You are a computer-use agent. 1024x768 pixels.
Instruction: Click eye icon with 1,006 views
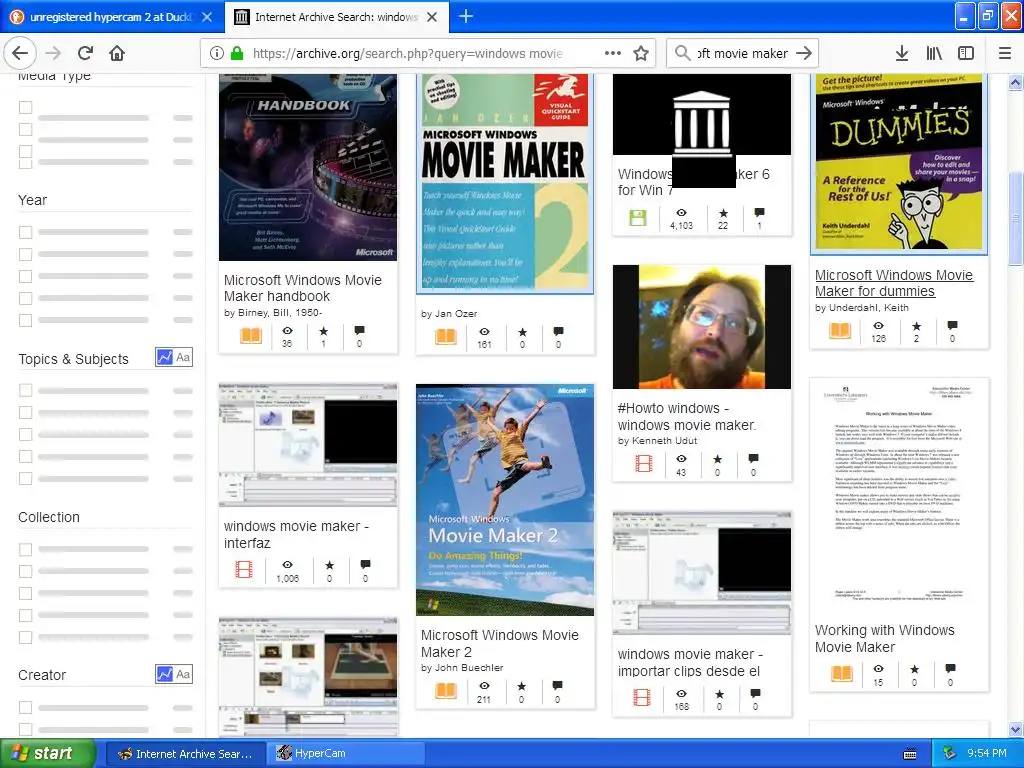tap(287, 564)
